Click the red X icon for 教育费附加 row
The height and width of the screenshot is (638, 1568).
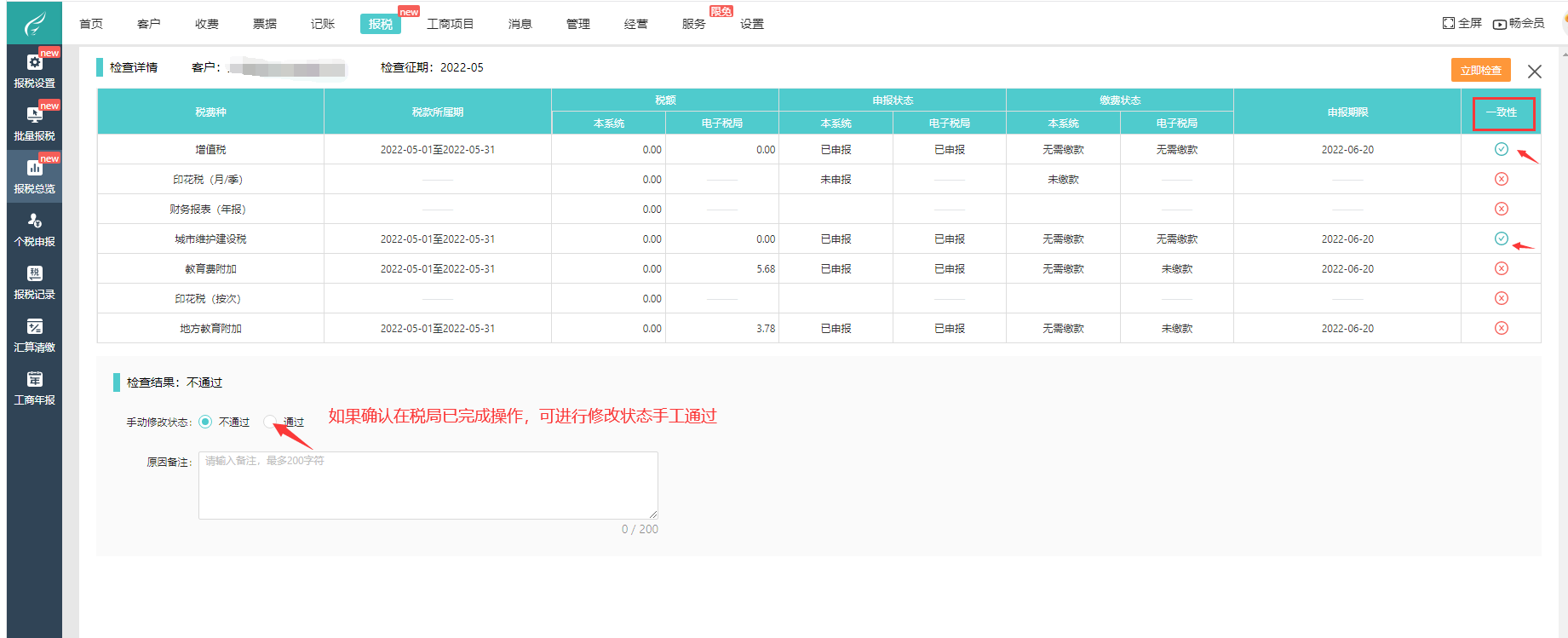(1501, 268)
